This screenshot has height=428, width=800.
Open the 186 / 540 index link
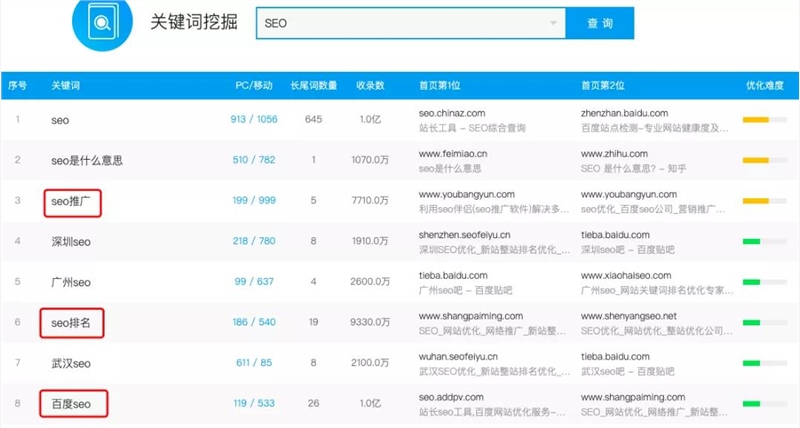pos(254,322)
